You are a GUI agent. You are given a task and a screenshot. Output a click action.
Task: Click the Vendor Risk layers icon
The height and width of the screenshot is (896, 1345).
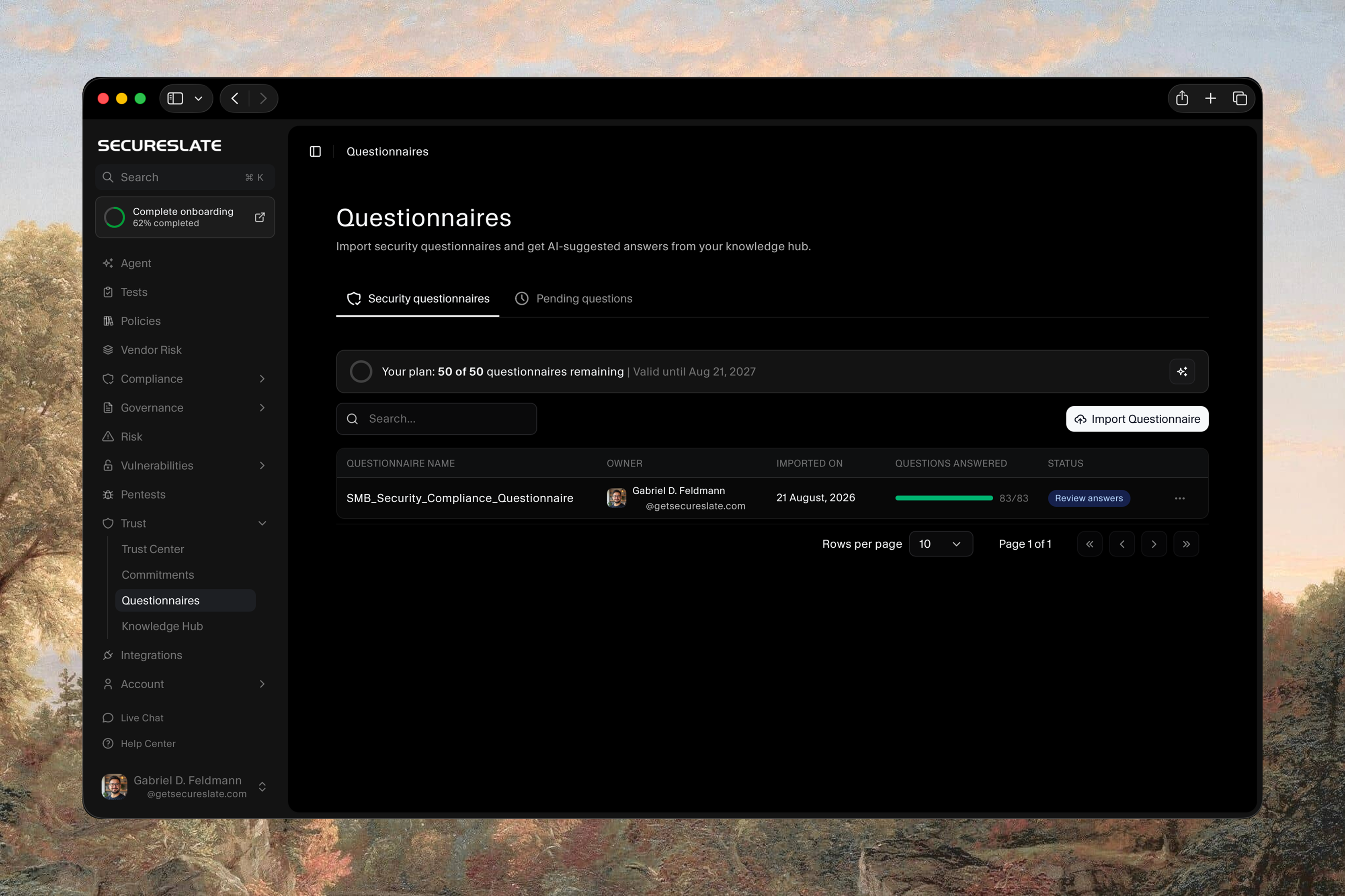click(x=107, y=350)
